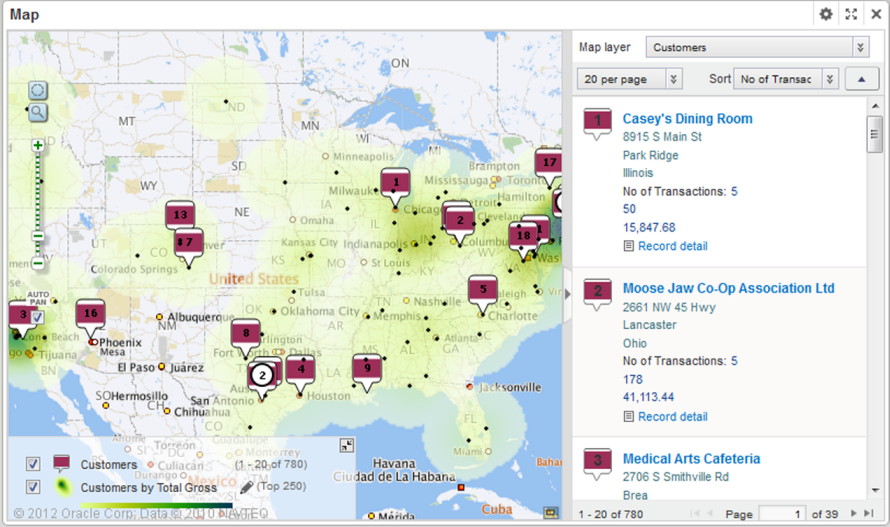Open Moose Jaw Co-Op Association Ltd link
The width and height of the screenshot is (890, 527).
point(728,288)
